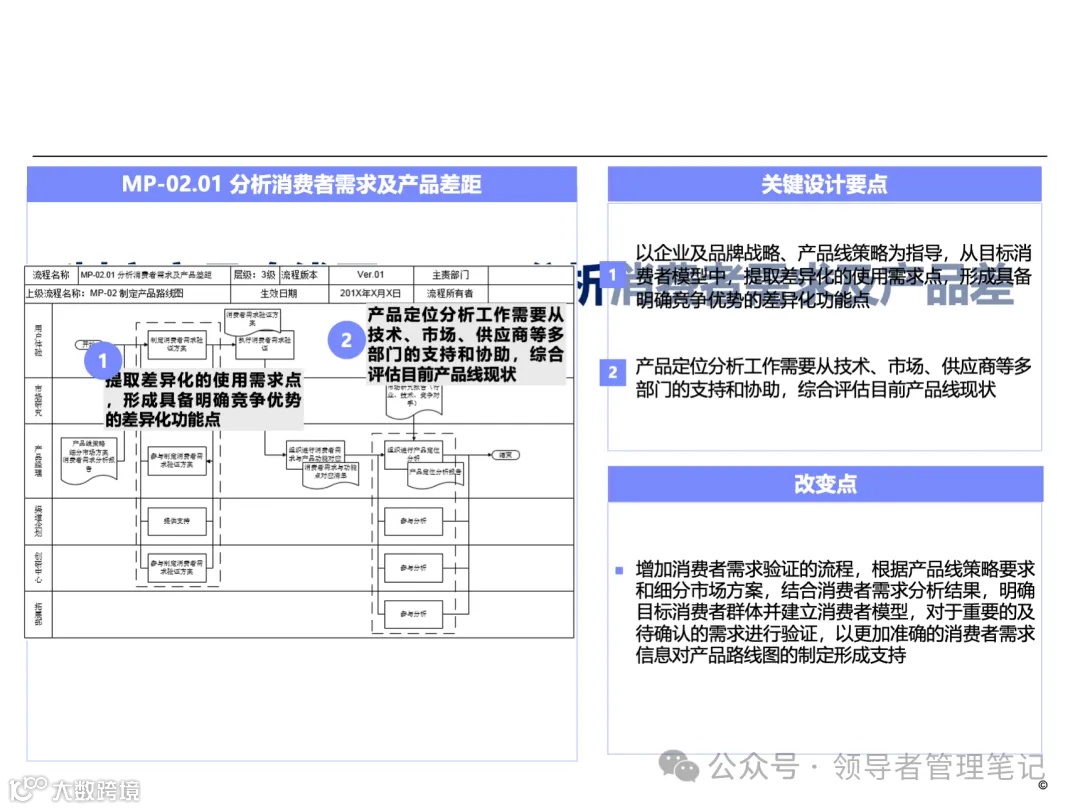Select the 结束 end oval in the flowchart
The height and width of the screenshot is (810, 1080).
pos(505,454)
